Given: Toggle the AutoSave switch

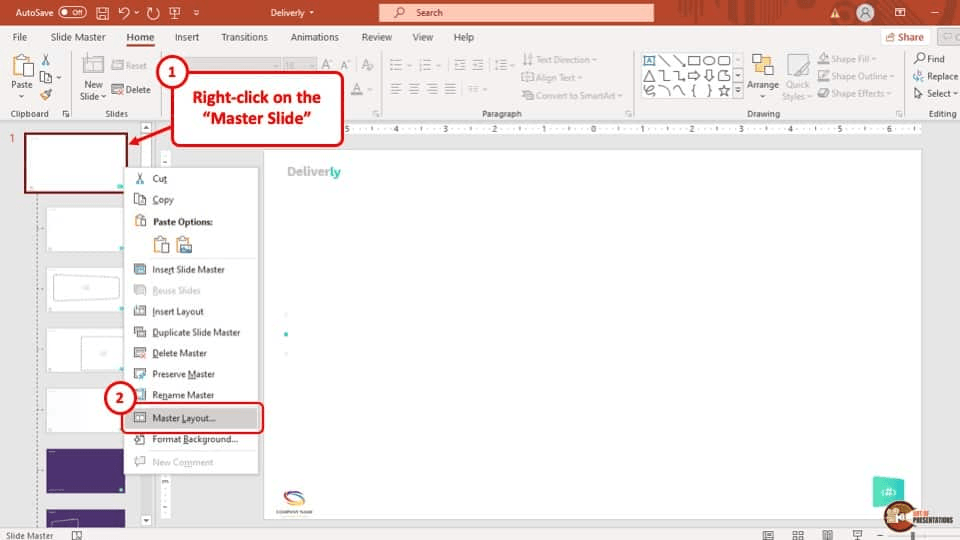Looking at the screenshot, I should pos(72,13).
